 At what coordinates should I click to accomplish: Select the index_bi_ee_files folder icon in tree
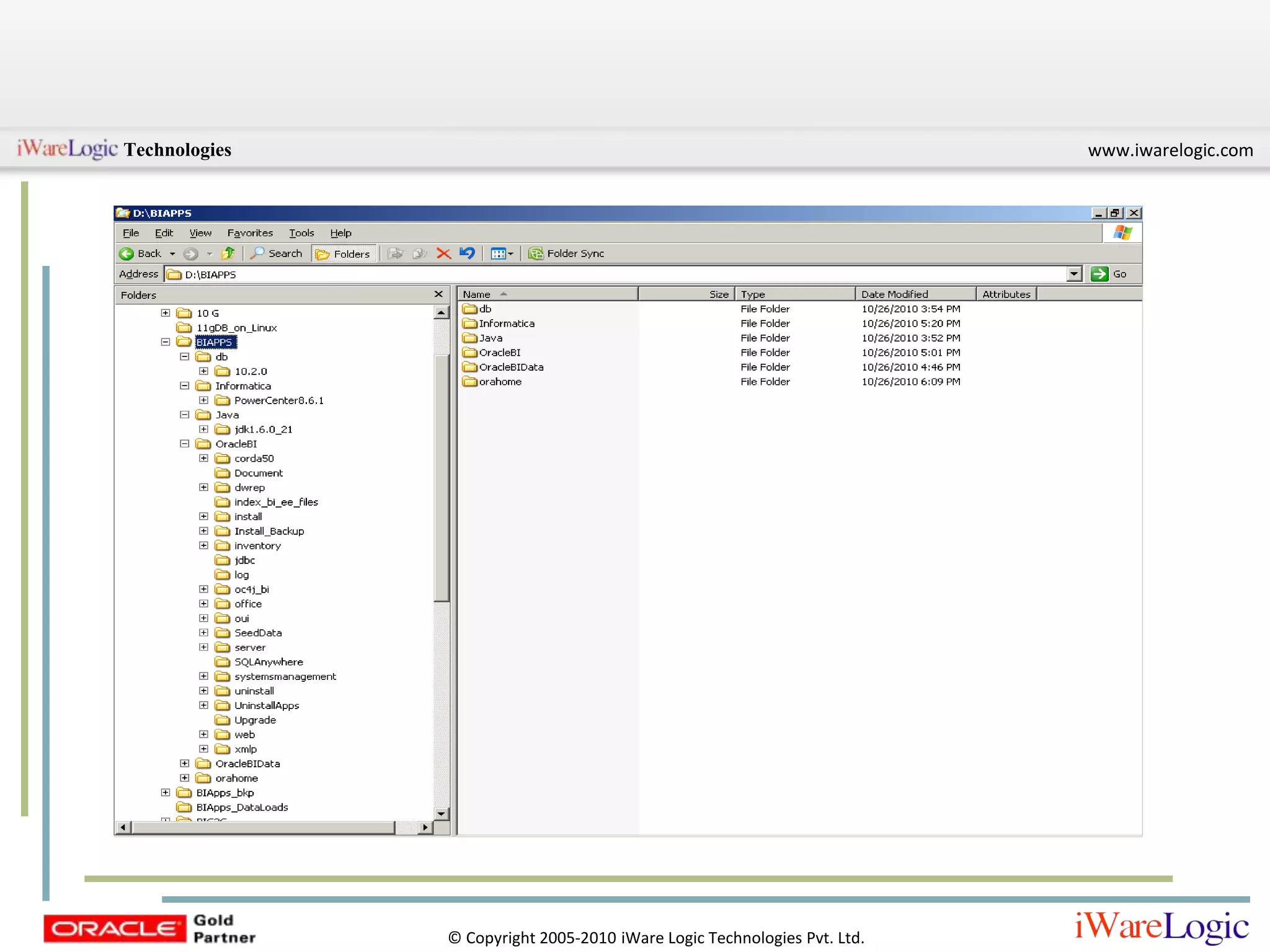pos(222,502)
